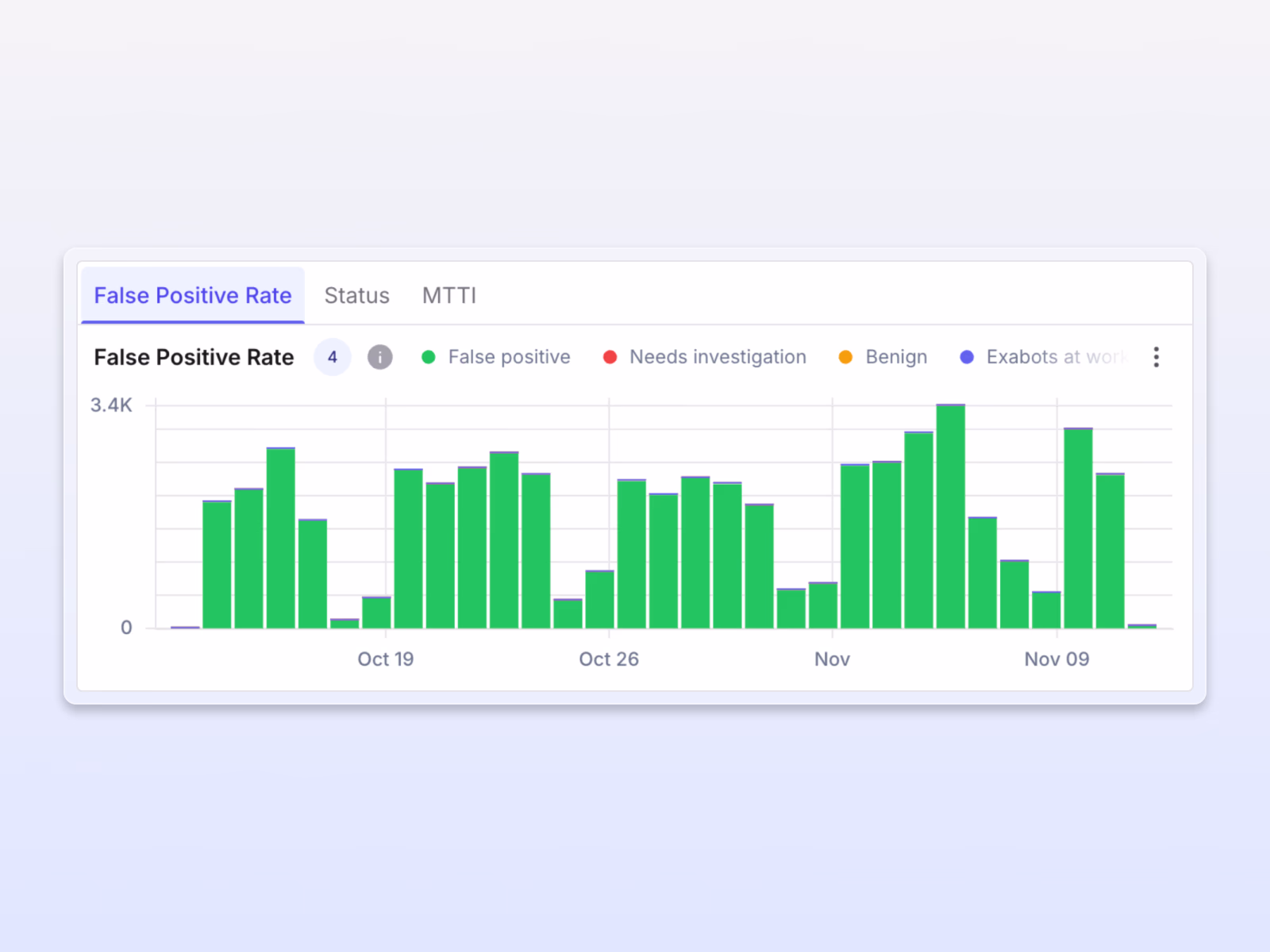Open the MTTI tab

tap(449, 295)
